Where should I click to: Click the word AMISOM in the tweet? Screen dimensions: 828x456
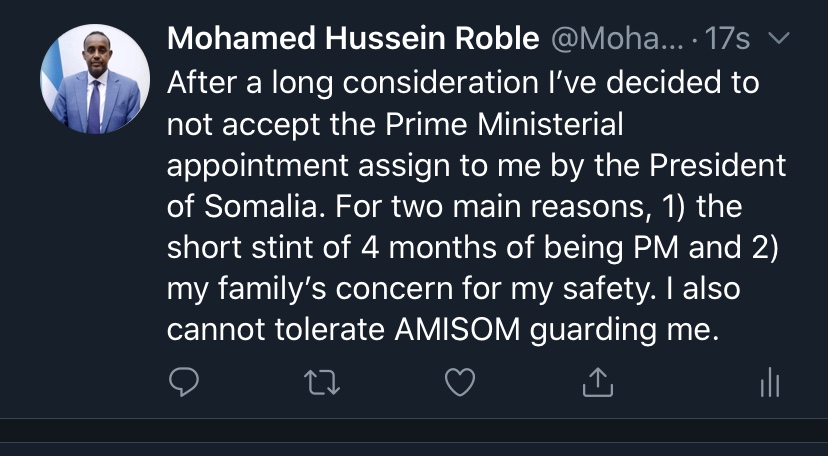pyautogui.click(x=457, y=330)
